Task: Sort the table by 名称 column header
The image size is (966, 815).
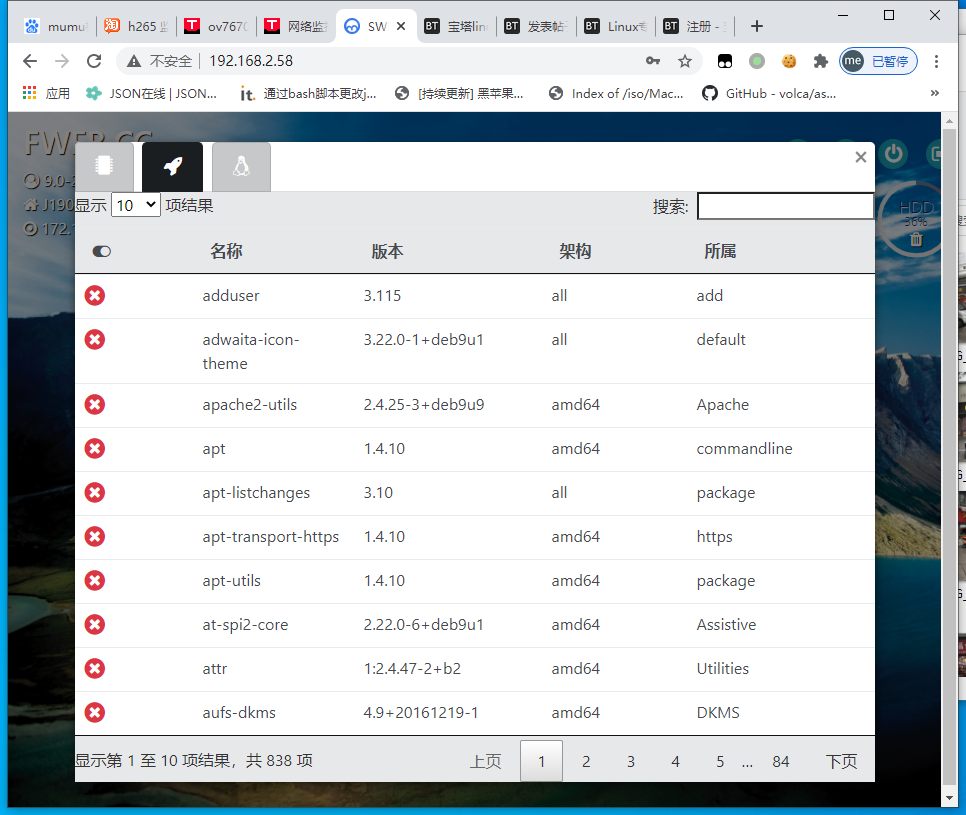Action: pos(226,251)
